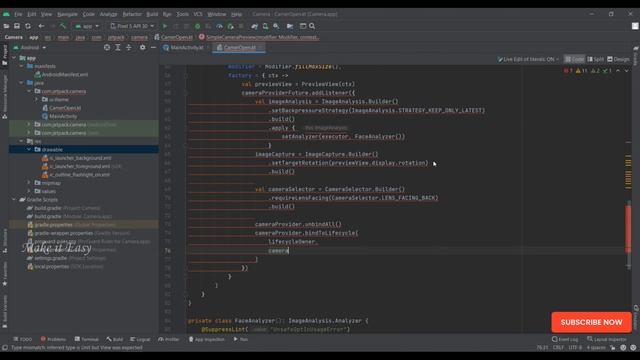Build project using the hammer icon
640x360 pixels.
63,26
